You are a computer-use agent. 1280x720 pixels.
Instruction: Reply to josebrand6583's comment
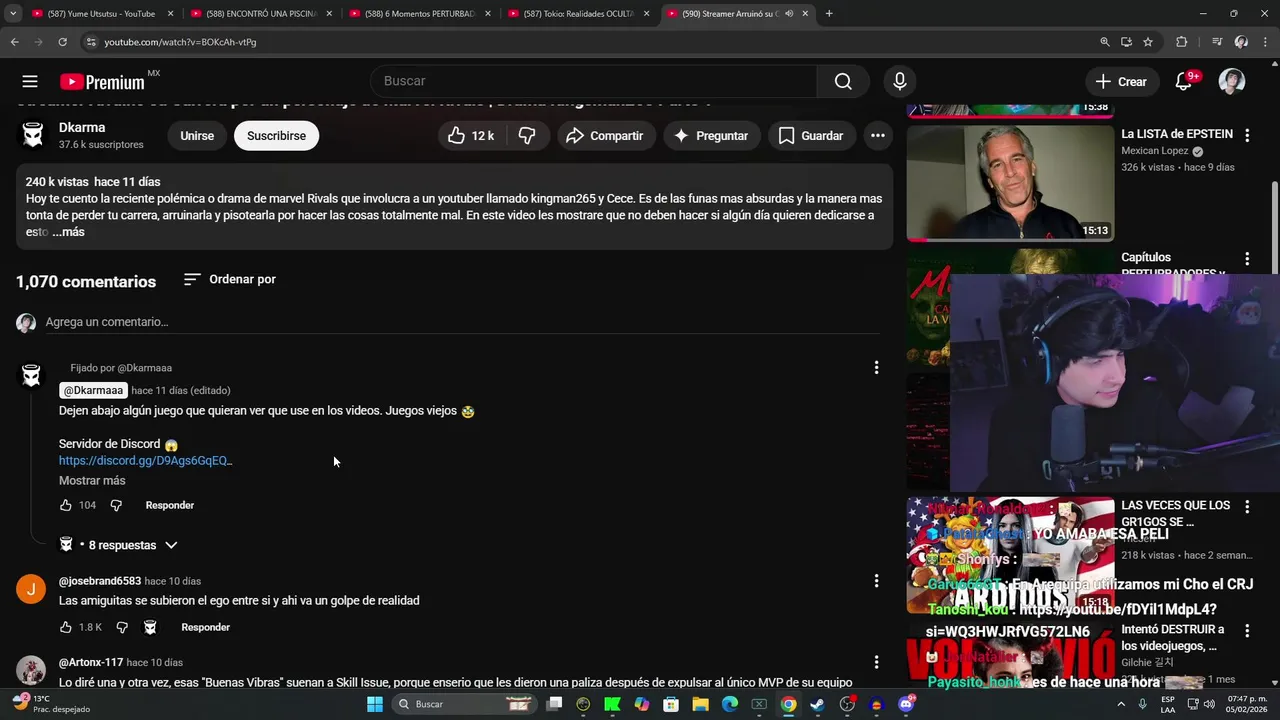point(205,628)
